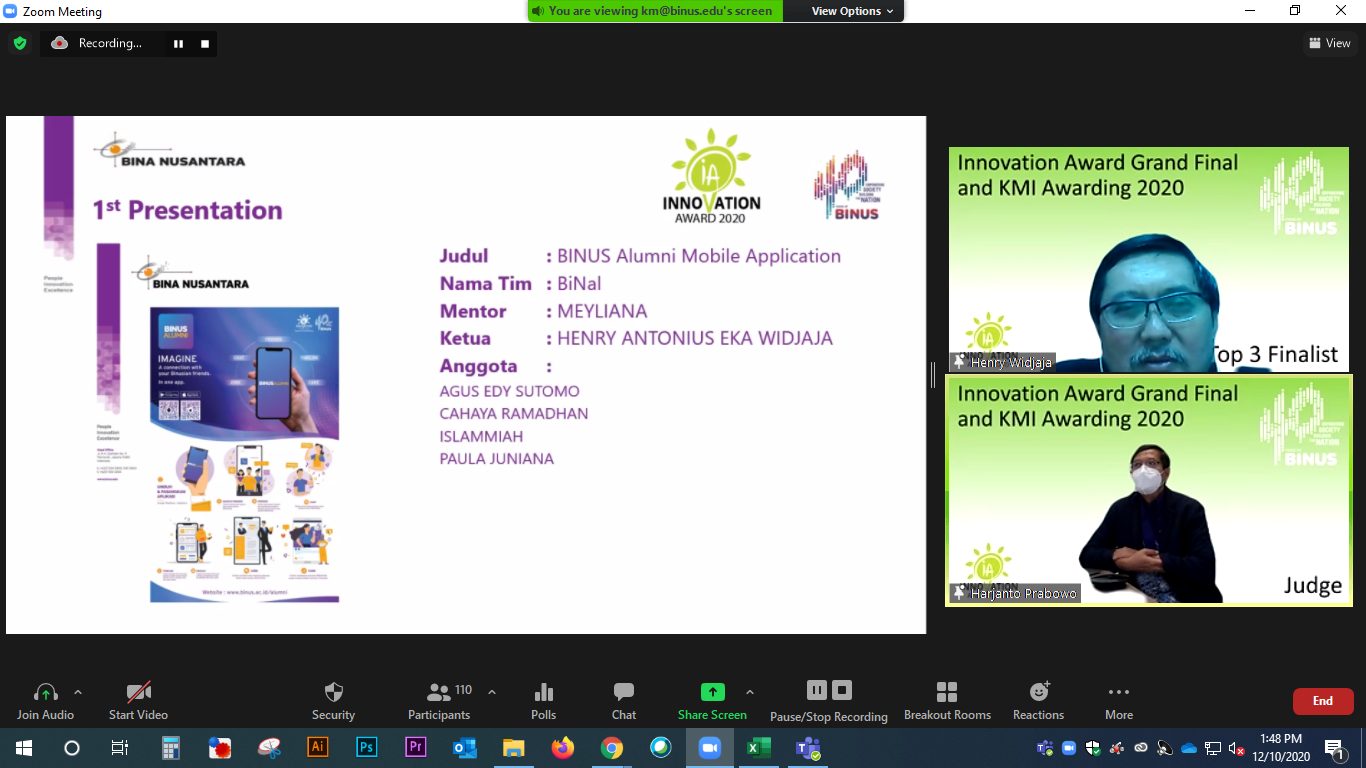Open the Security shield menu
Screen dimensions: 1366x768
[334, 701]
